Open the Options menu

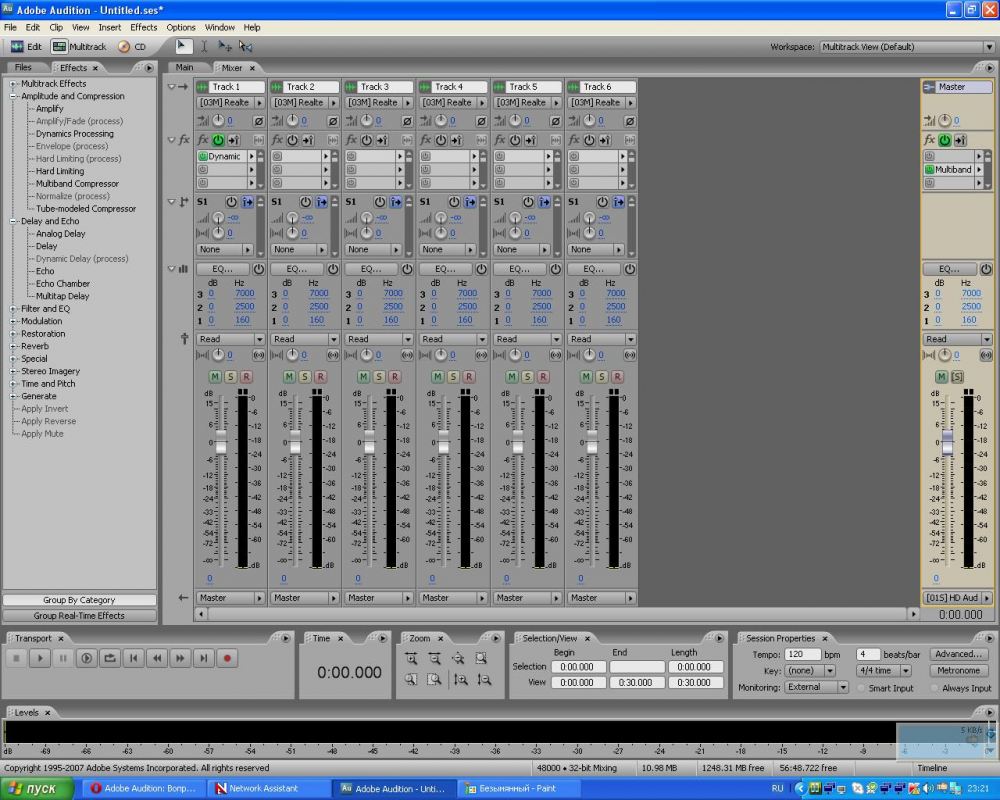point(181,27)
